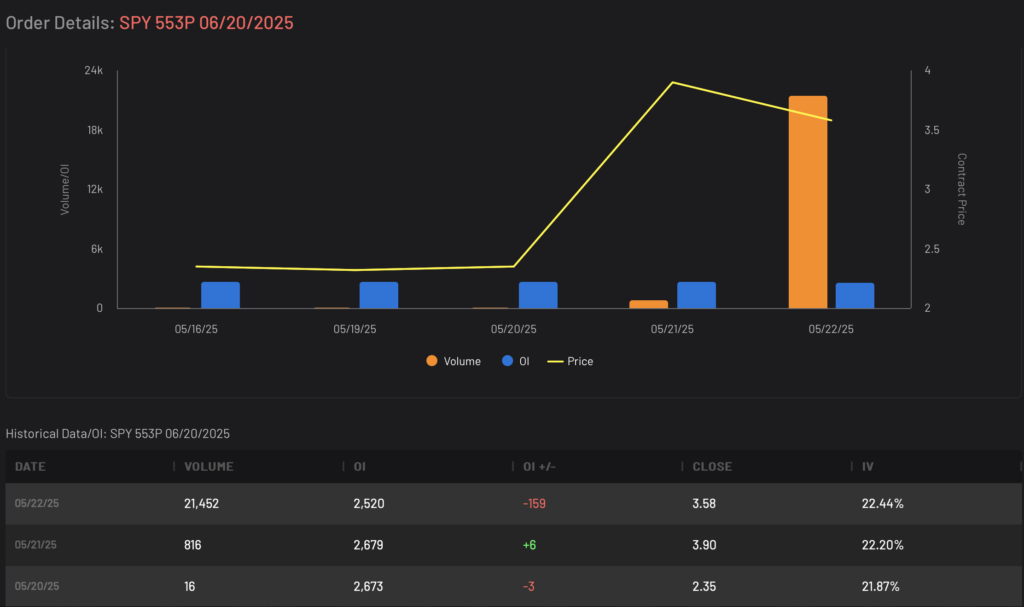This screenshot has width=1024, height=607.
Task: Click the orange Volume bar for 05/22/25
Action: click(x=808, y=202)
